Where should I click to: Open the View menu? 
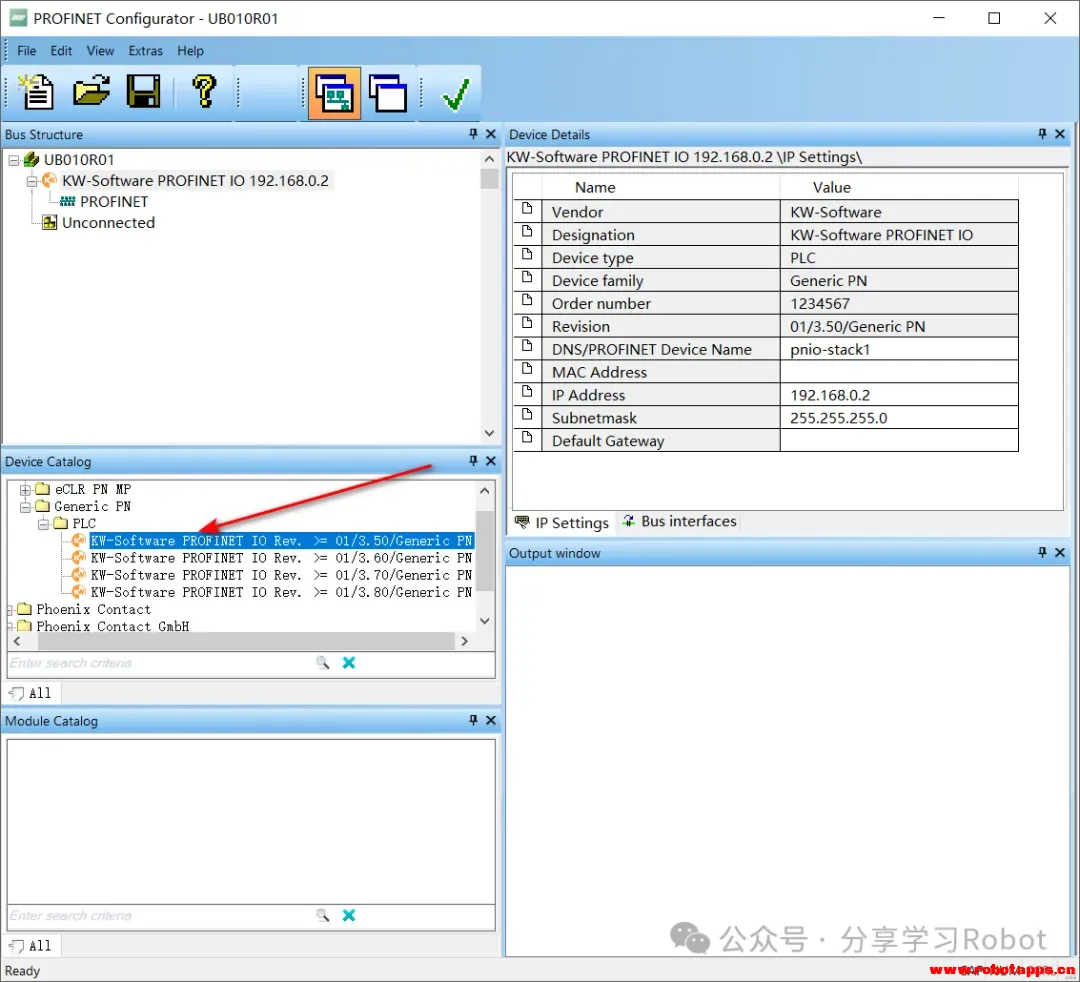tap(101, 51)
